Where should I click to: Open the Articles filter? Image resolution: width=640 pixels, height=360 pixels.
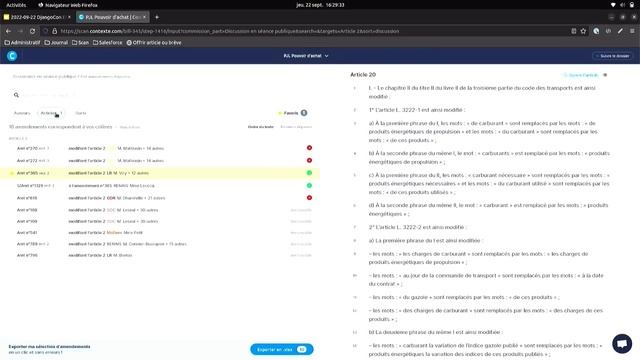51,113
